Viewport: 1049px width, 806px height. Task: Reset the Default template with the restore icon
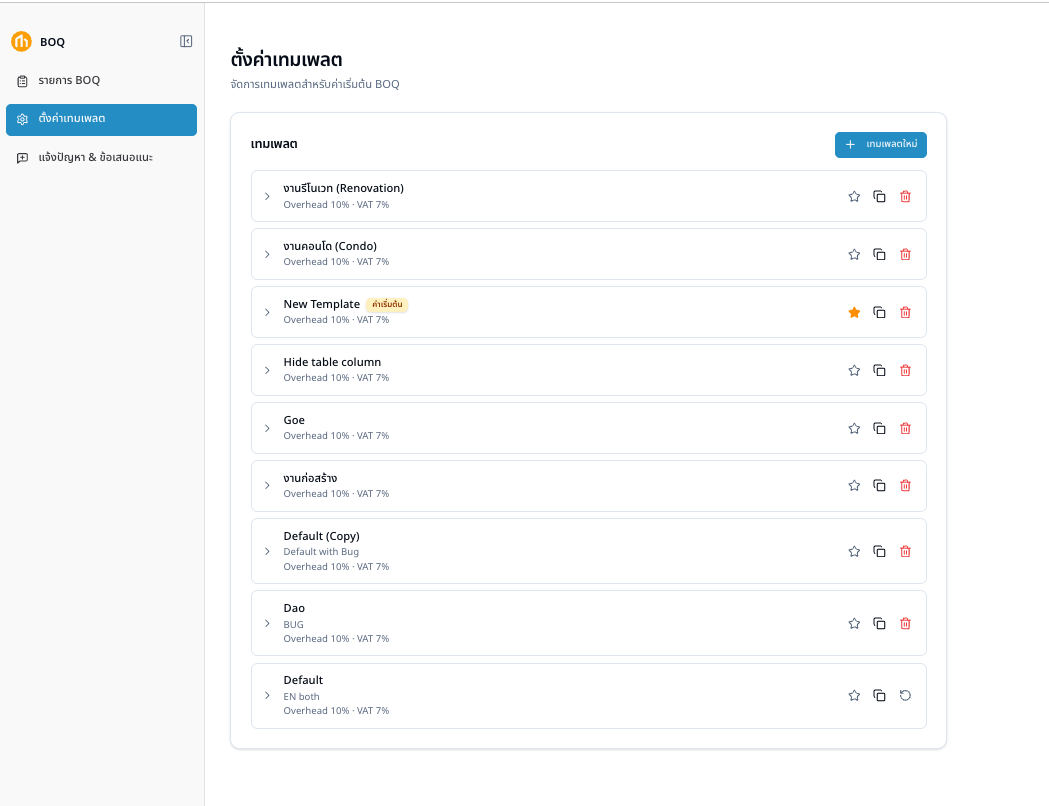pos(905,696)
